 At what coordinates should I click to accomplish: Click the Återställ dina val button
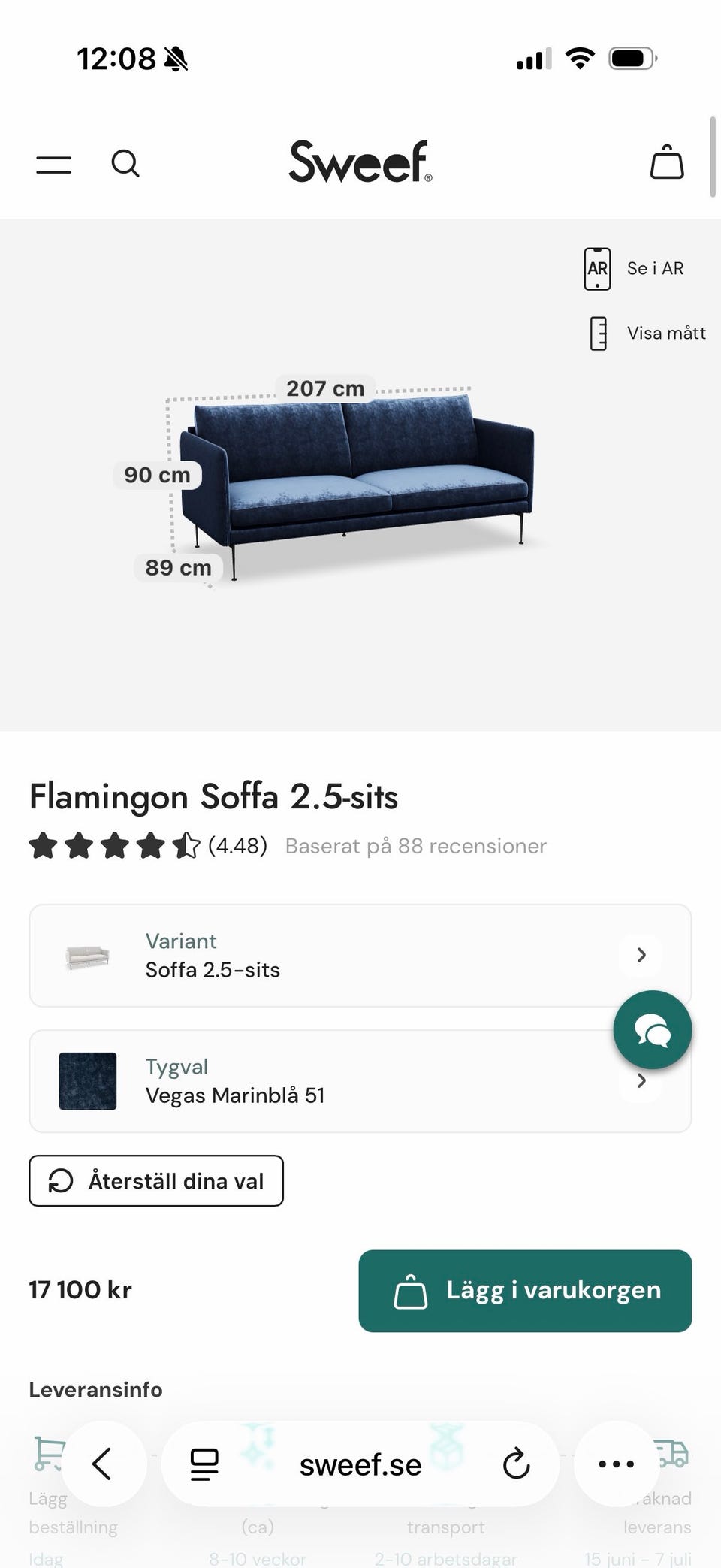156,1180
